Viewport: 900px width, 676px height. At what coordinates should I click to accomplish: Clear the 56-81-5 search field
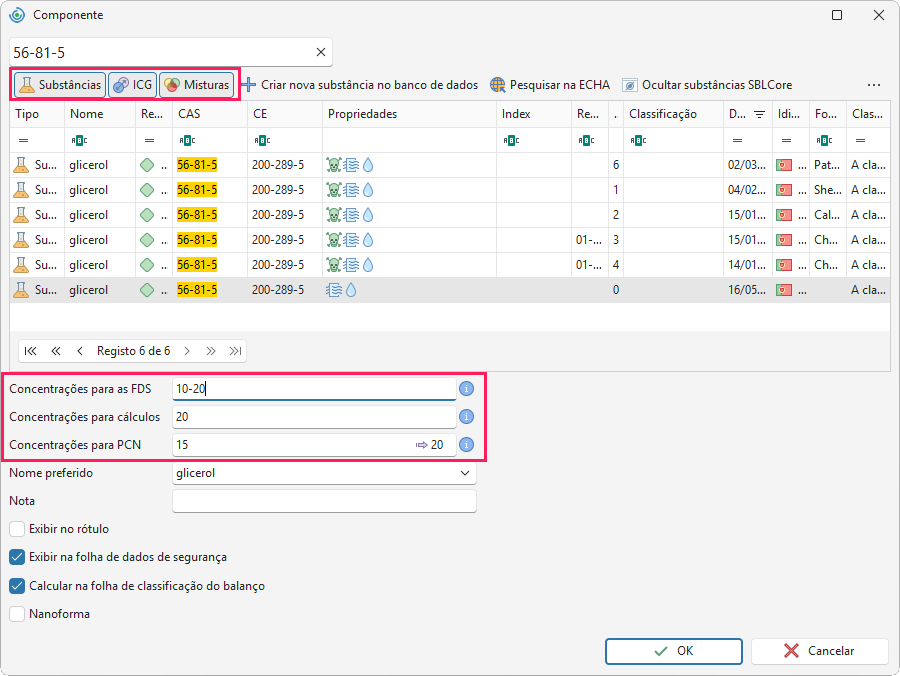[321, 52]
